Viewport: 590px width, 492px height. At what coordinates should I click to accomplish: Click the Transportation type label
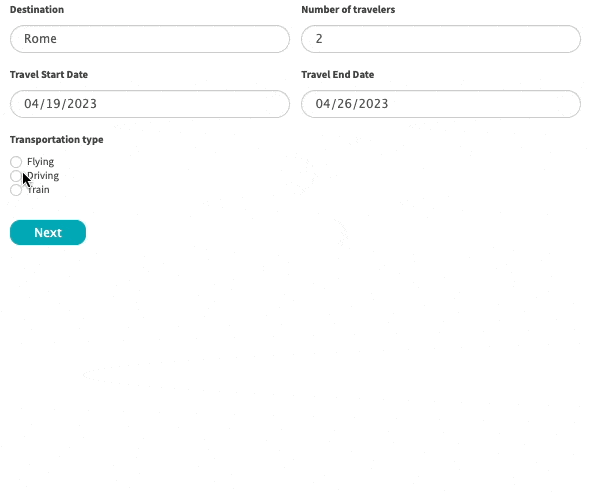[x=56, y=140]
